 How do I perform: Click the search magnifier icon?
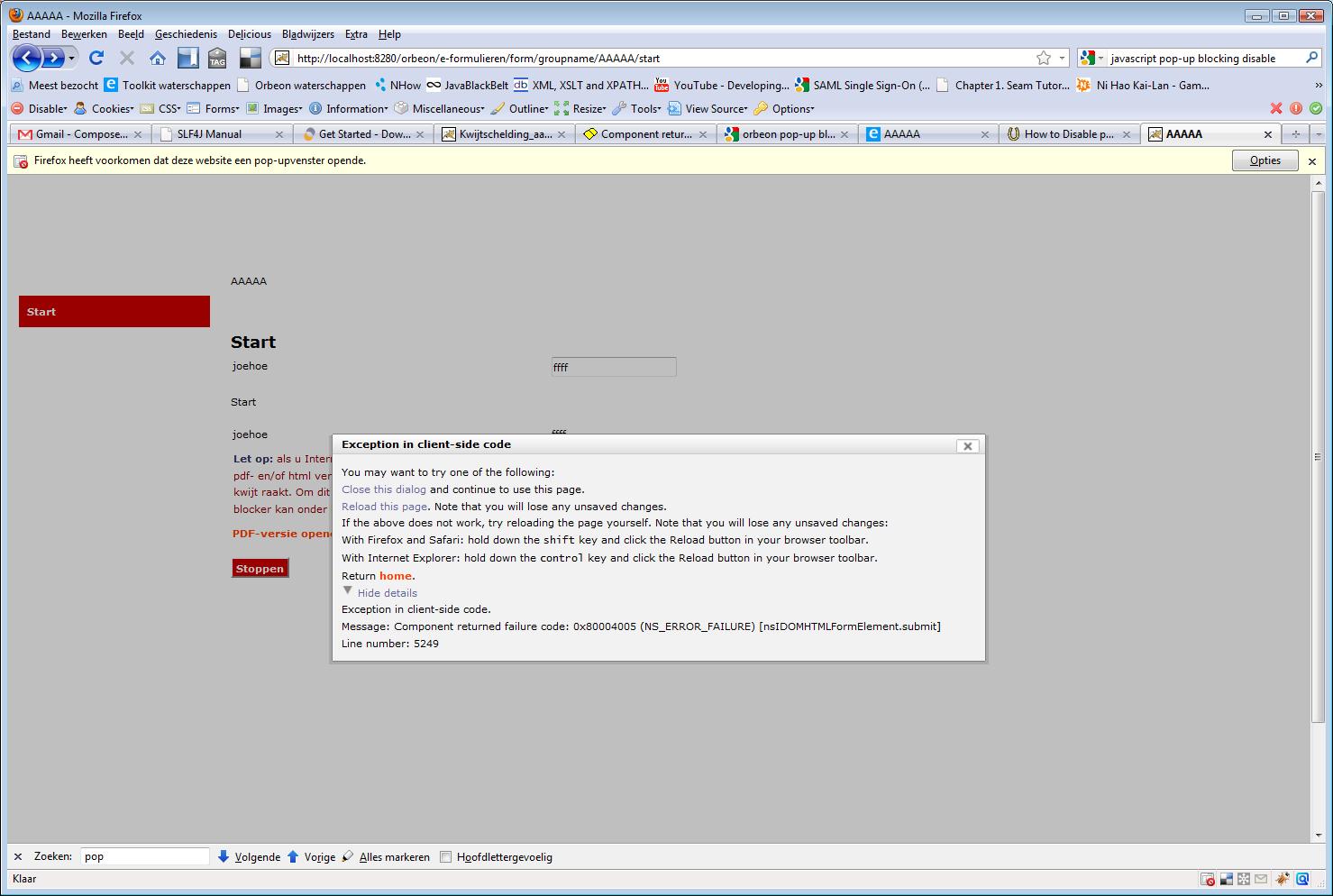pos(1311,59)
